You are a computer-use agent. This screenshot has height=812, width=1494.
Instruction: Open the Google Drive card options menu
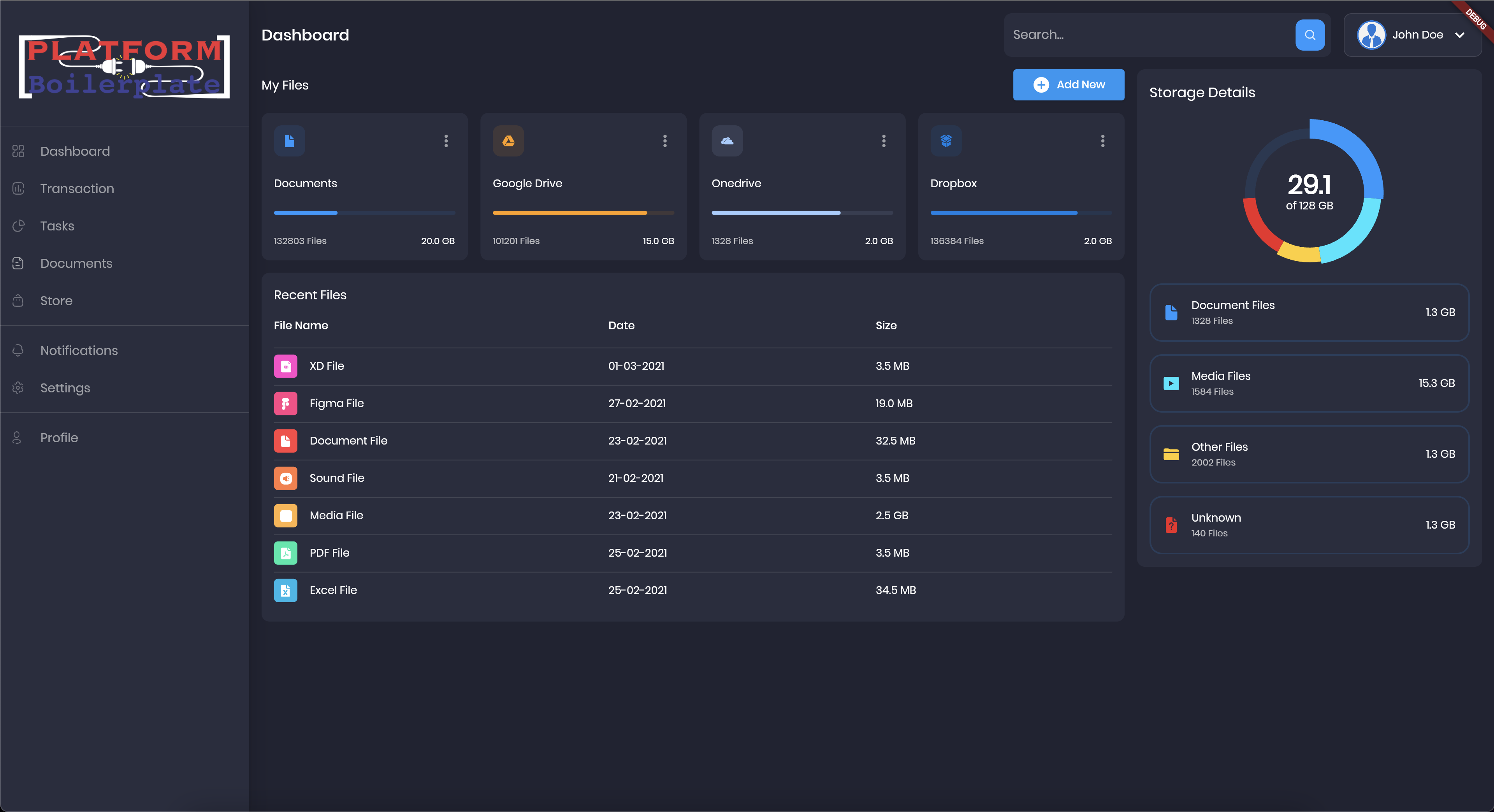pyautogui.click(x=664, y=141)
